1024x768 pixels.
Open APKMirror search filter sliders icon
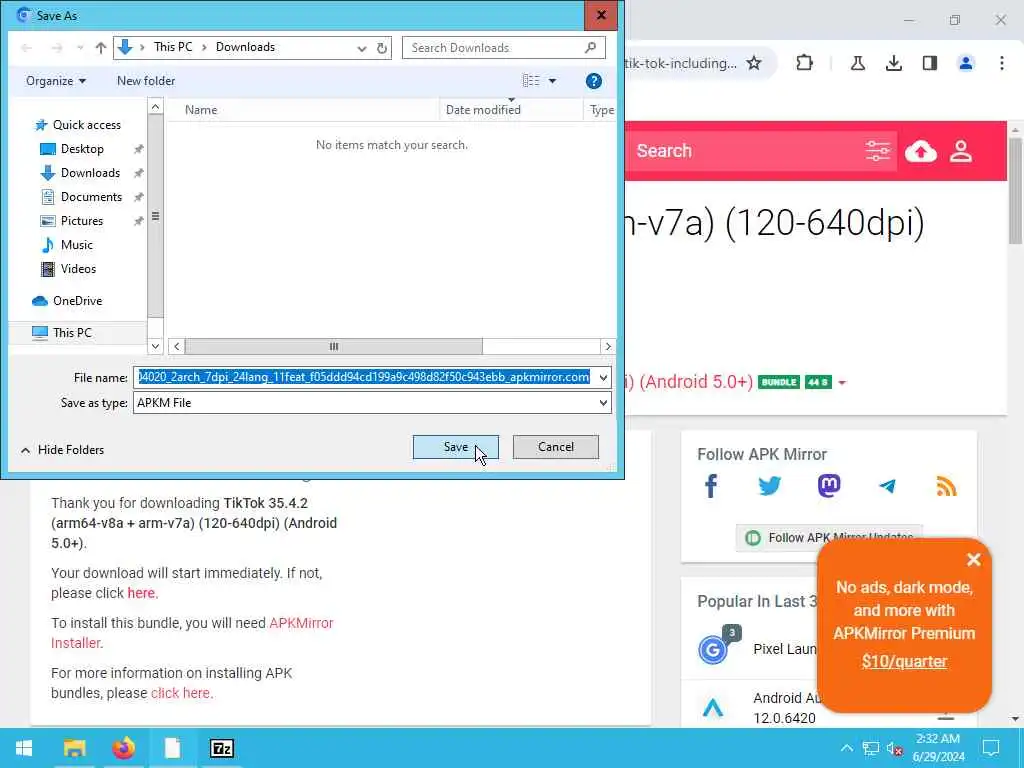(x=878, y=151)
